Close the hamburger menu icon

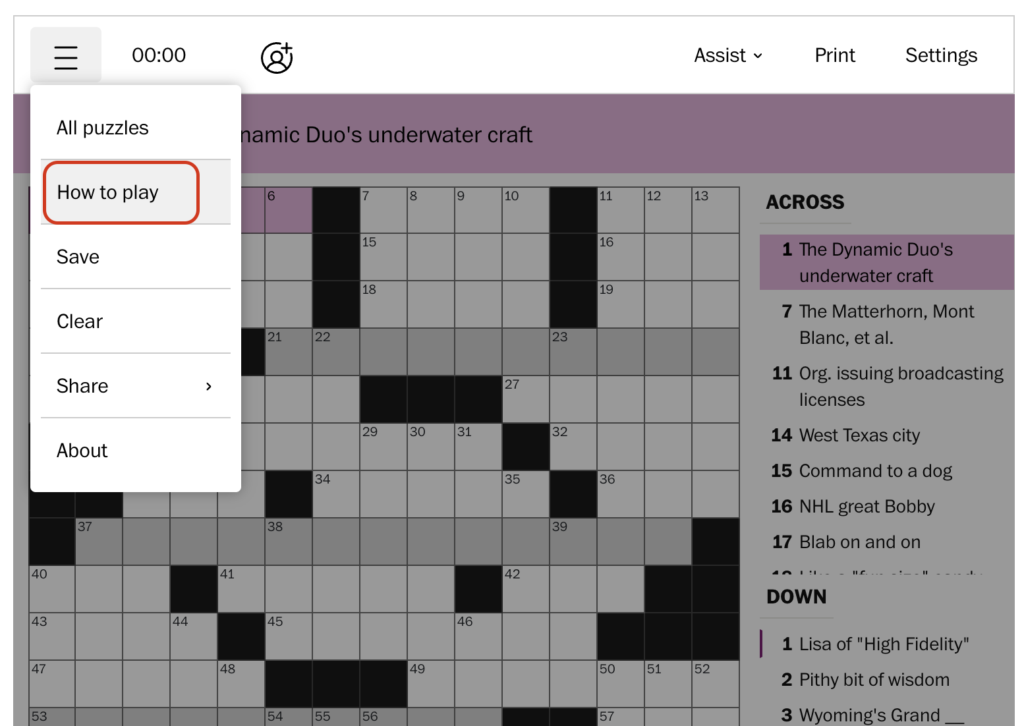coord(65,56)
